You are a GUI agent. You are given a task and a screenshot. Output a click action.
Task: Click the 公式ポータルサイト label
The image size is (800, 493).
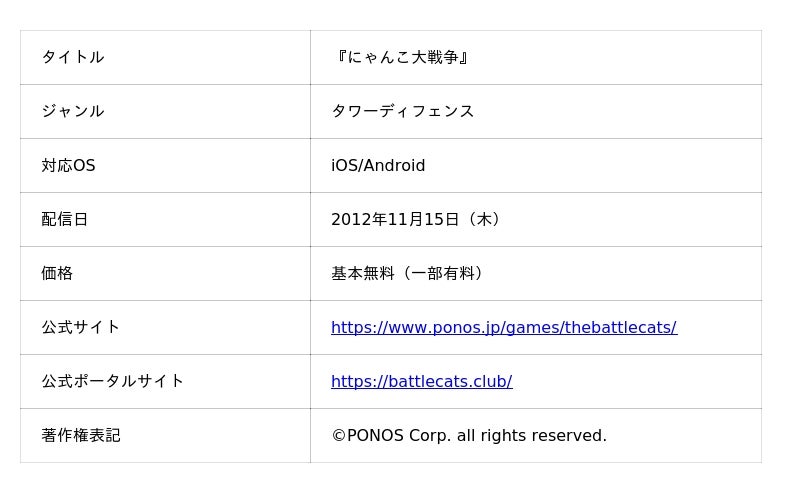pos(112,381)
